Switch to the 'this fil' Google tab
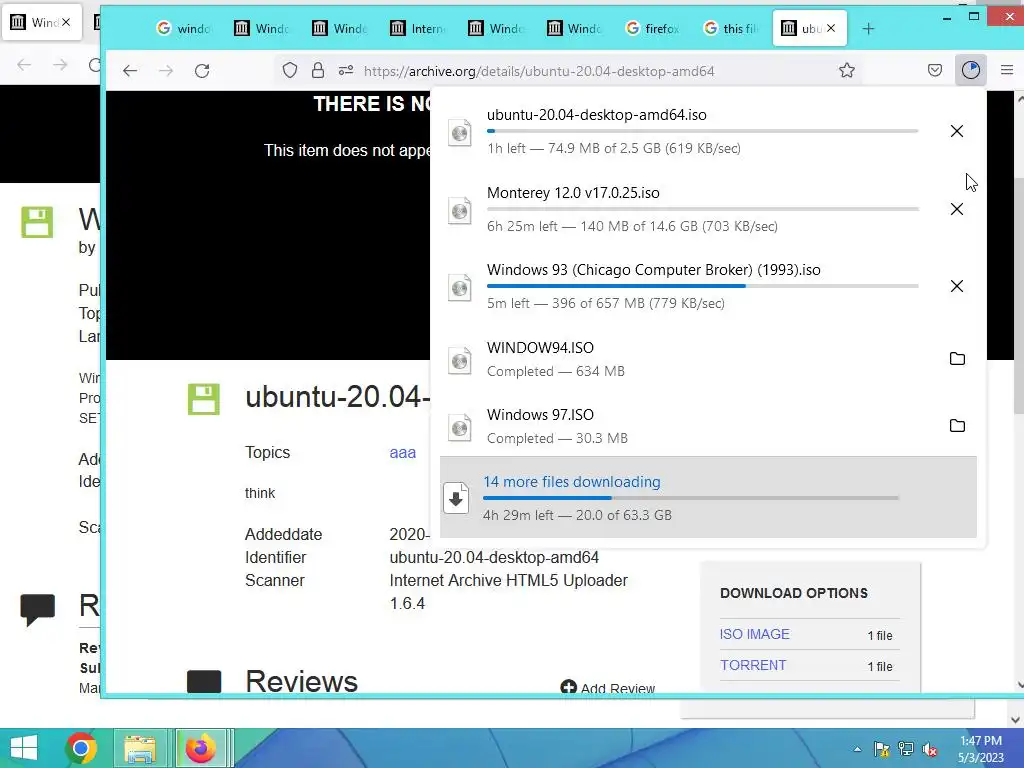The height and width of the screenshot is (768, 1024). [733, 29]
